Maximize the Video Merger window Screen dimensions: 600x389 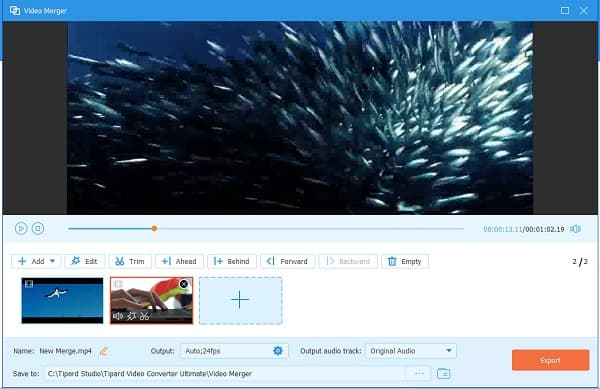pos(565,10)
